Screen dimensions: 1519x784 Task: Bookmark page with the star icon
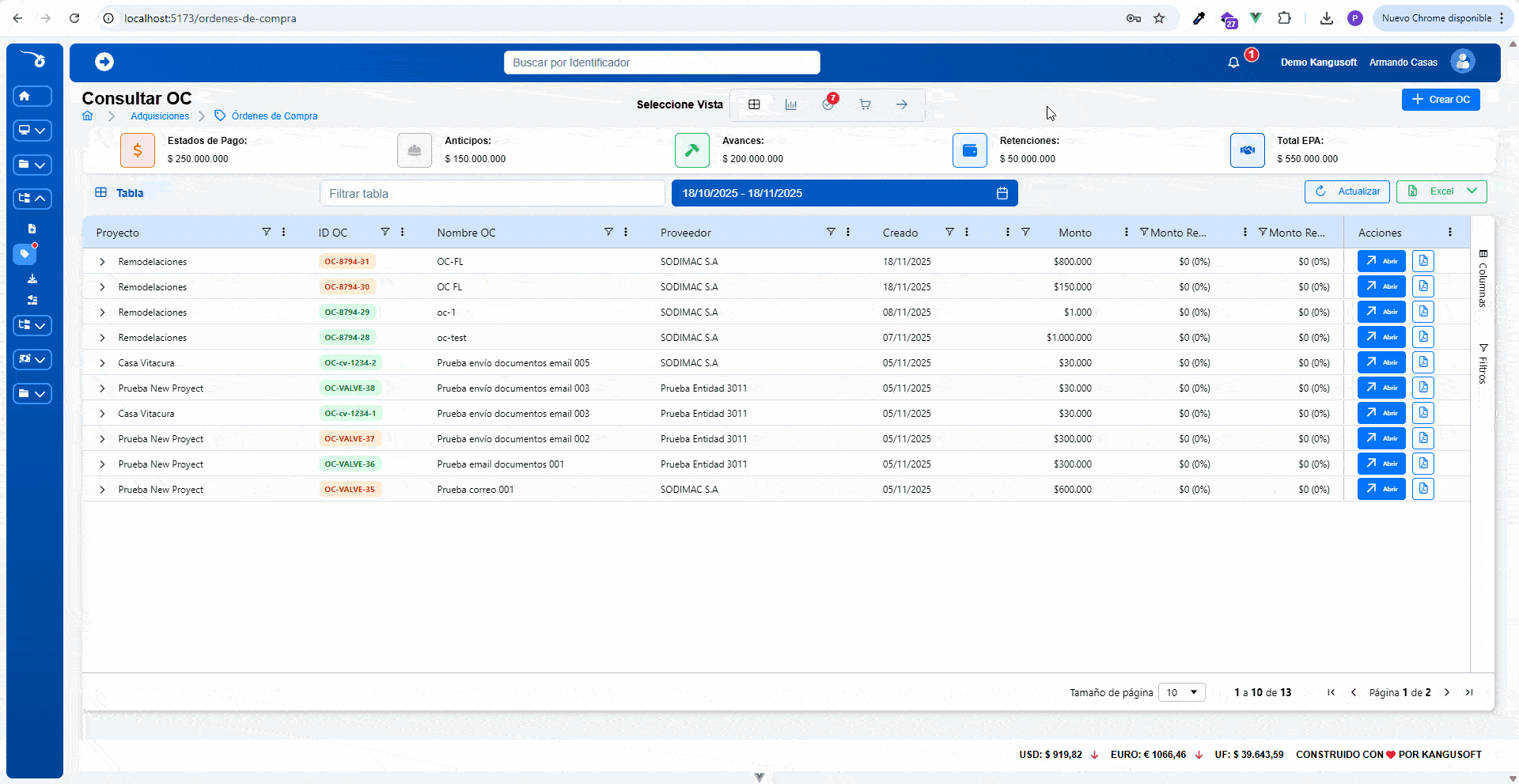1159,18
